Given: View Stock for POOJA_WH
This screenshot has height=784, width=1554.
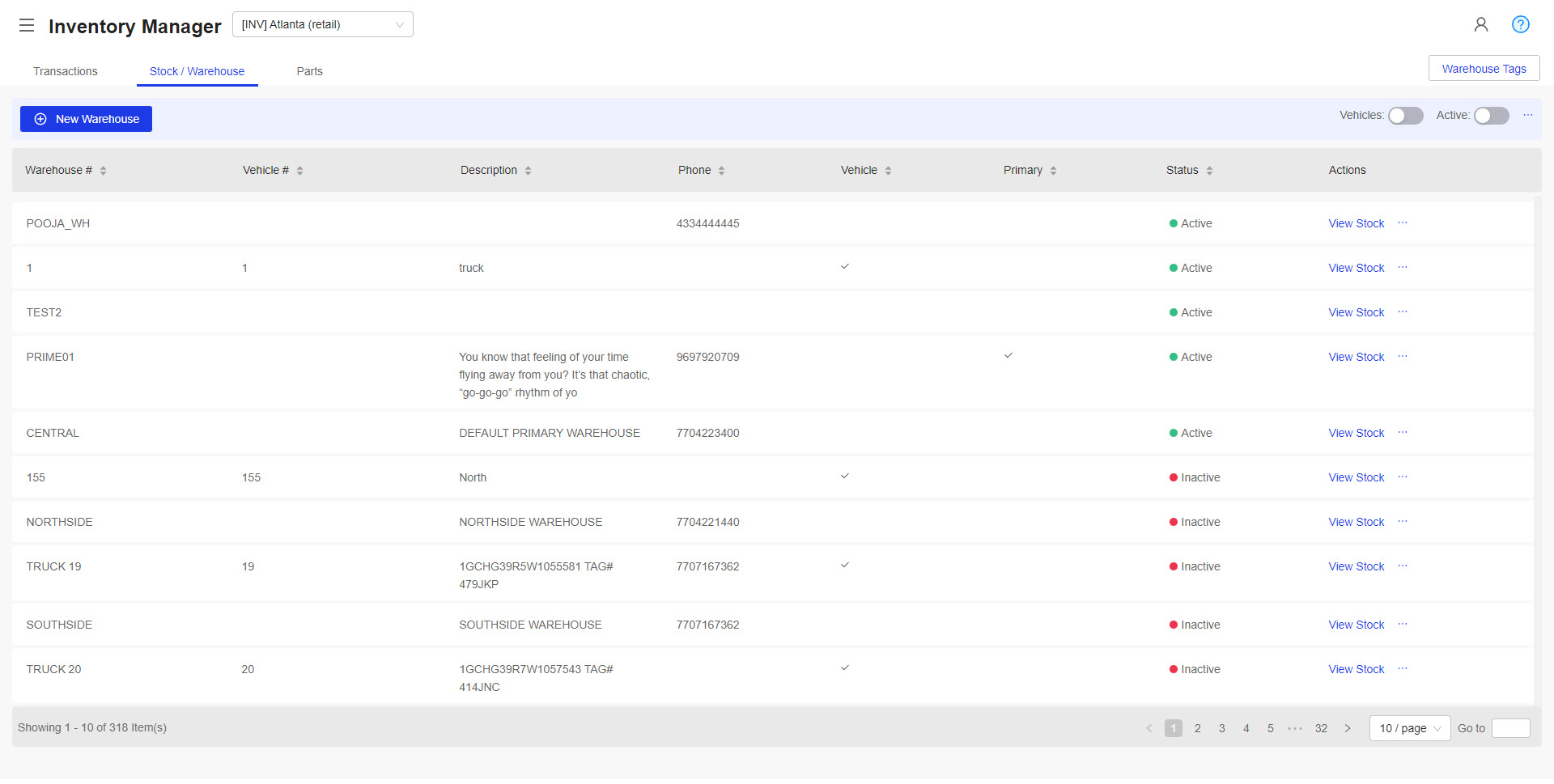Looking at the screenshot, I should tap(1357, 223).
